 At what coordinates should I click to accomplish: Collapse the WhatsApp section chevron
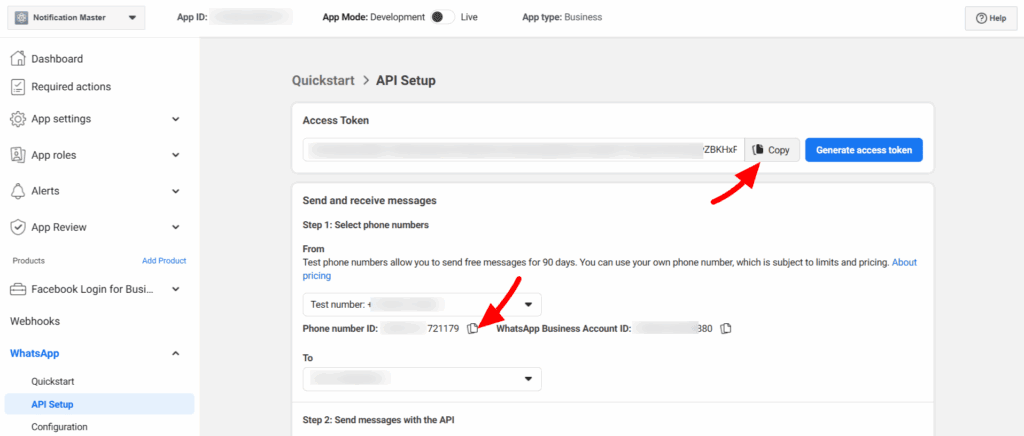pyautogui.click(x=175, y=353)
